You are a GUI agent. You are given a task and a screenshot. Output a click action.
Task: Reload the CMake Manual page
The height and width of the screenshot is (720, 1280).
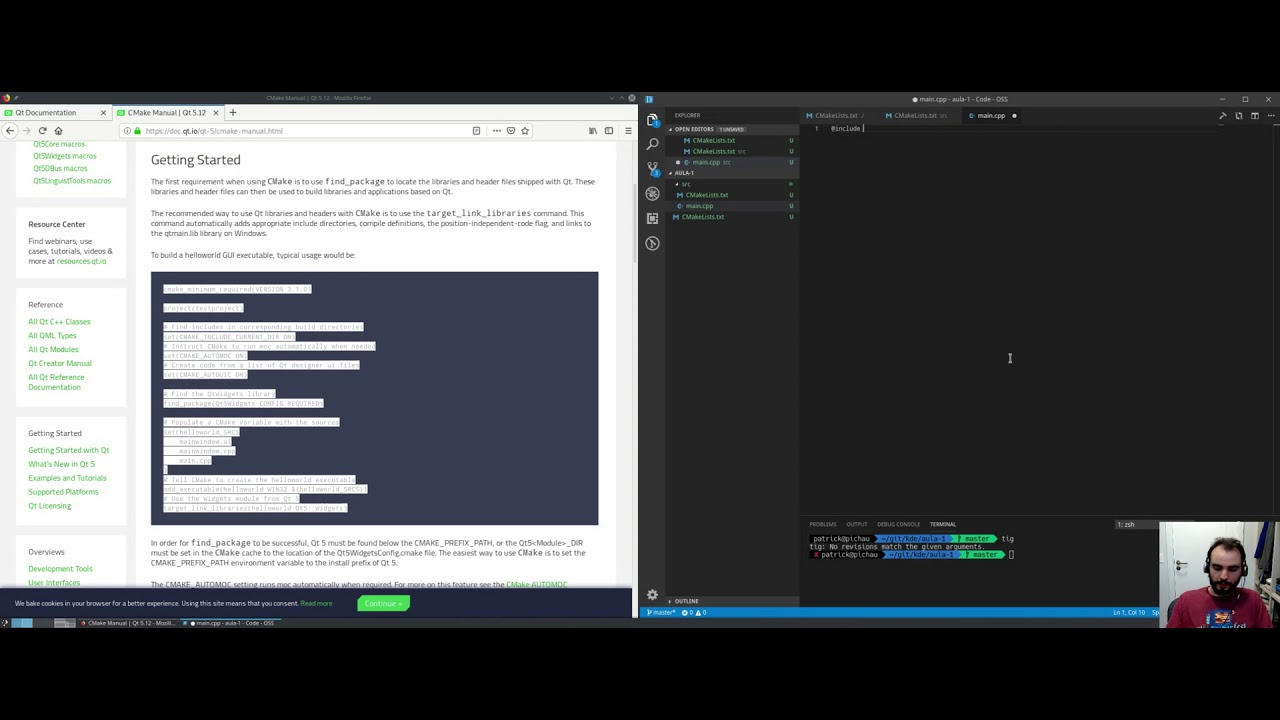42,131
